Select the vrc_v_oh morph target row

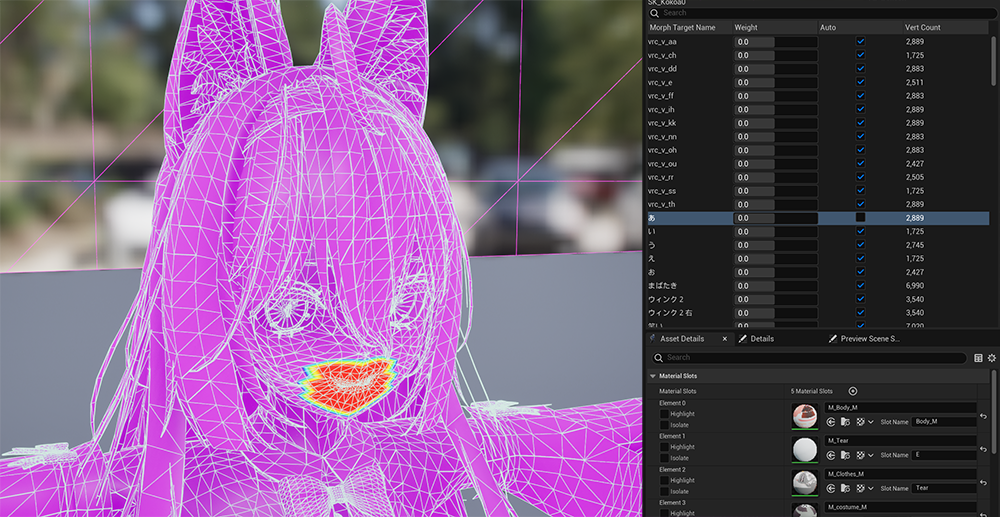tap(818, 150)
